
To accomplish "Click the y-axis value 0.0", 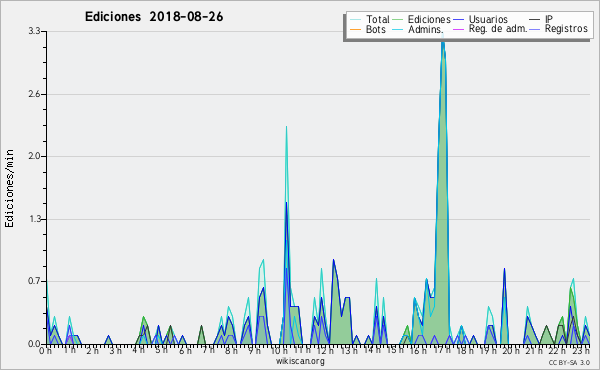I will point(34,344).
